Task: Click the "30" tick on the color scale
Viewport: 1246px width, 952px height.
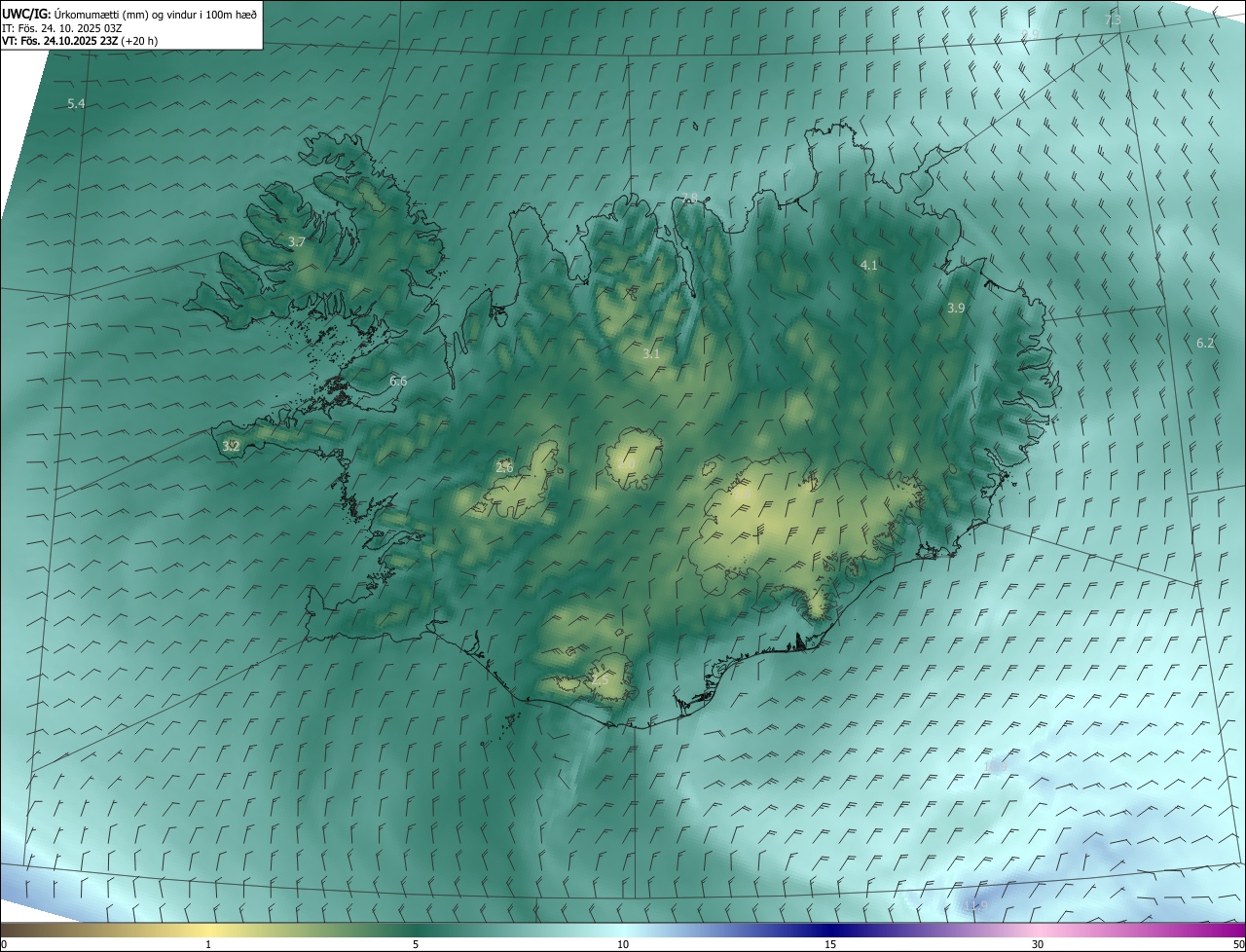Action: [1038, 945]
